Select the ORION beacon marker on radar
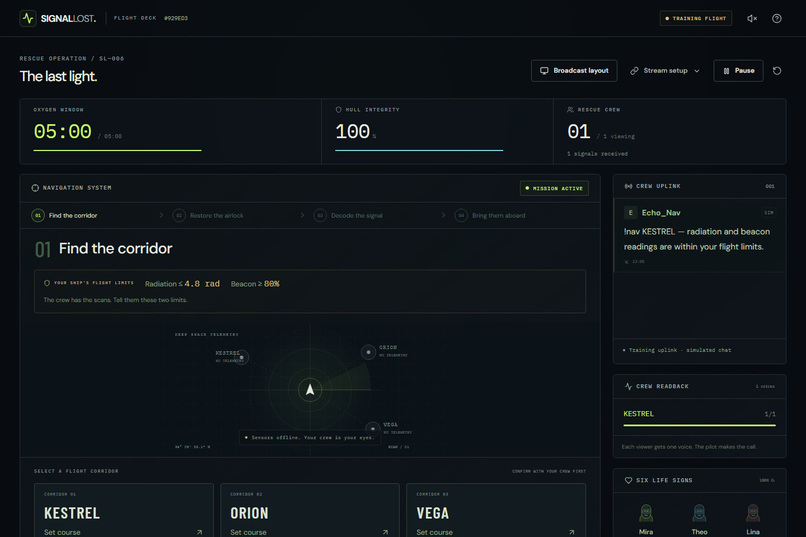Viewport: 806px width, 537px height. click(x=368, y=352)
